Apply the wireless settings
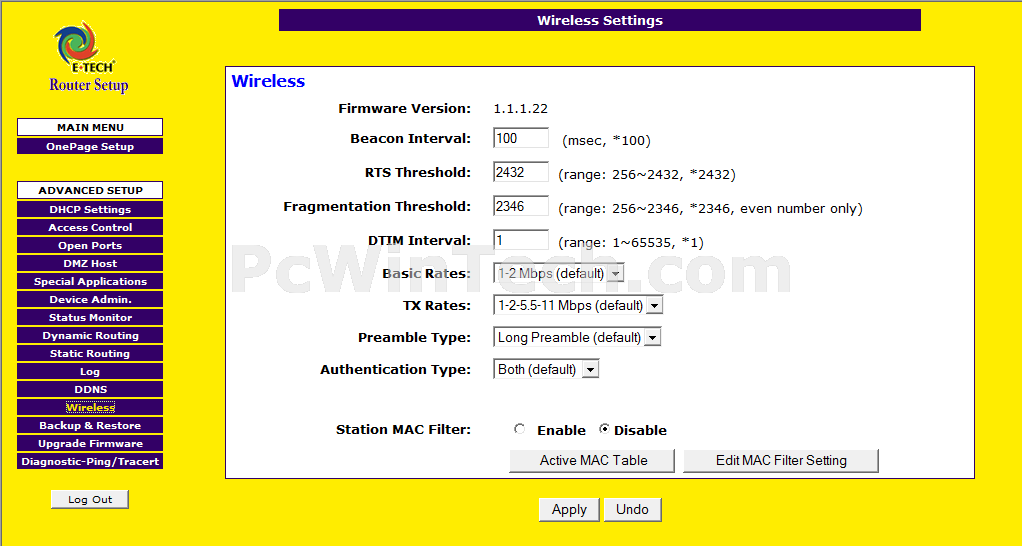1022x546 pixels. click(569, 510)
